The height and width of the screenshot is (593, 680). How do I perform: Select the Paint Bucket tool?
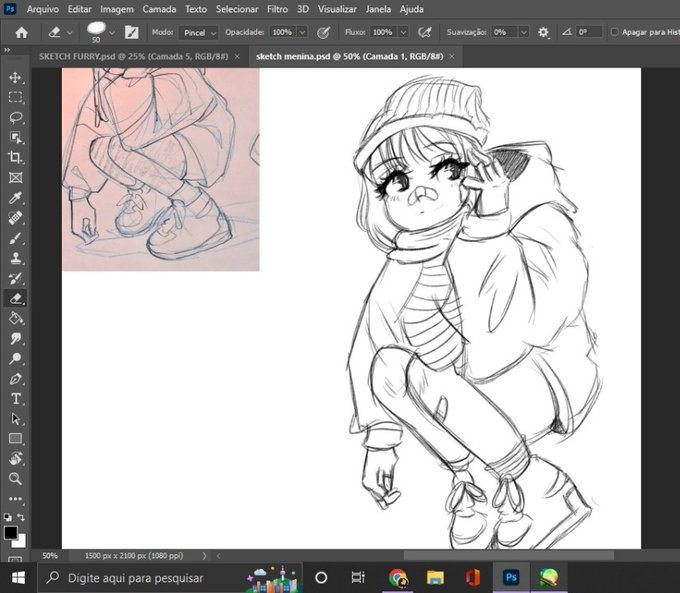(x=16, y=318)
